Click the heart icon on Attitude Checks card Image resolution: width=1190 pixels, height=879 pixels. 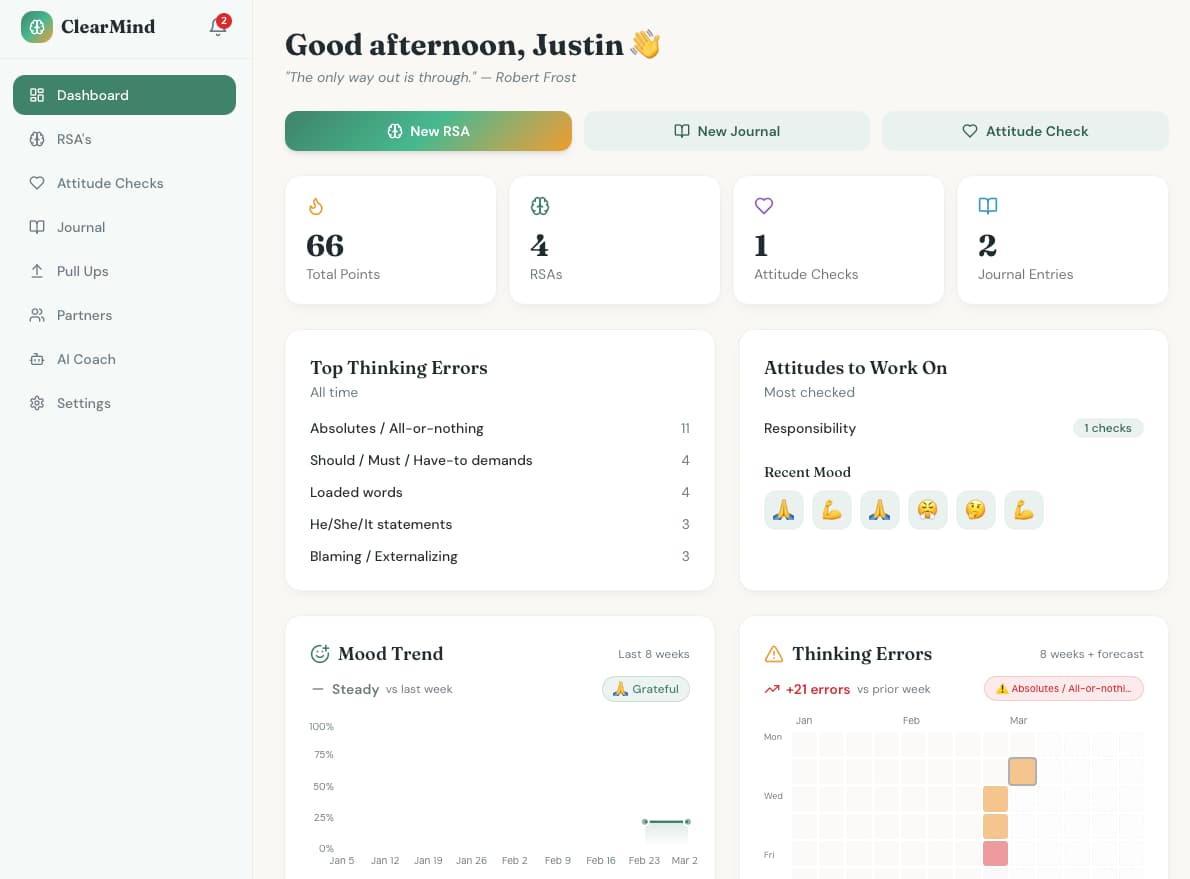click(764, 206)
